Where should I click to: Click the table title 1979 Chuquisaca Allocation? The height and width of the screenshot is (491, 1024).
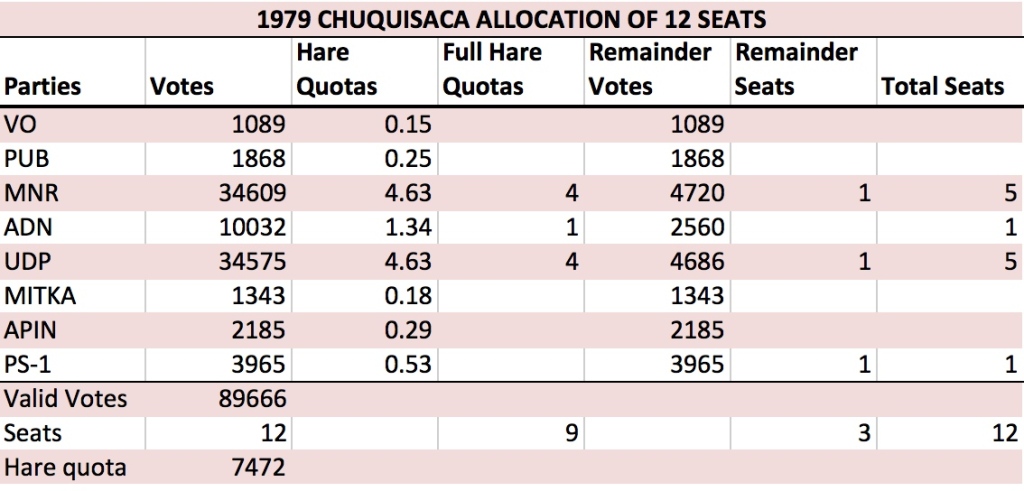[x=511, y=20]
